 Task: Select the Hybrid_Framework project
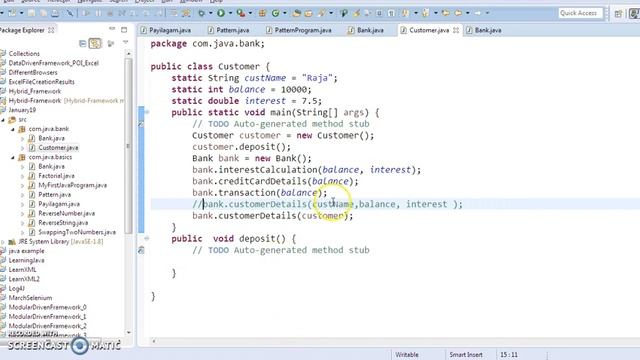click(35, 91)
